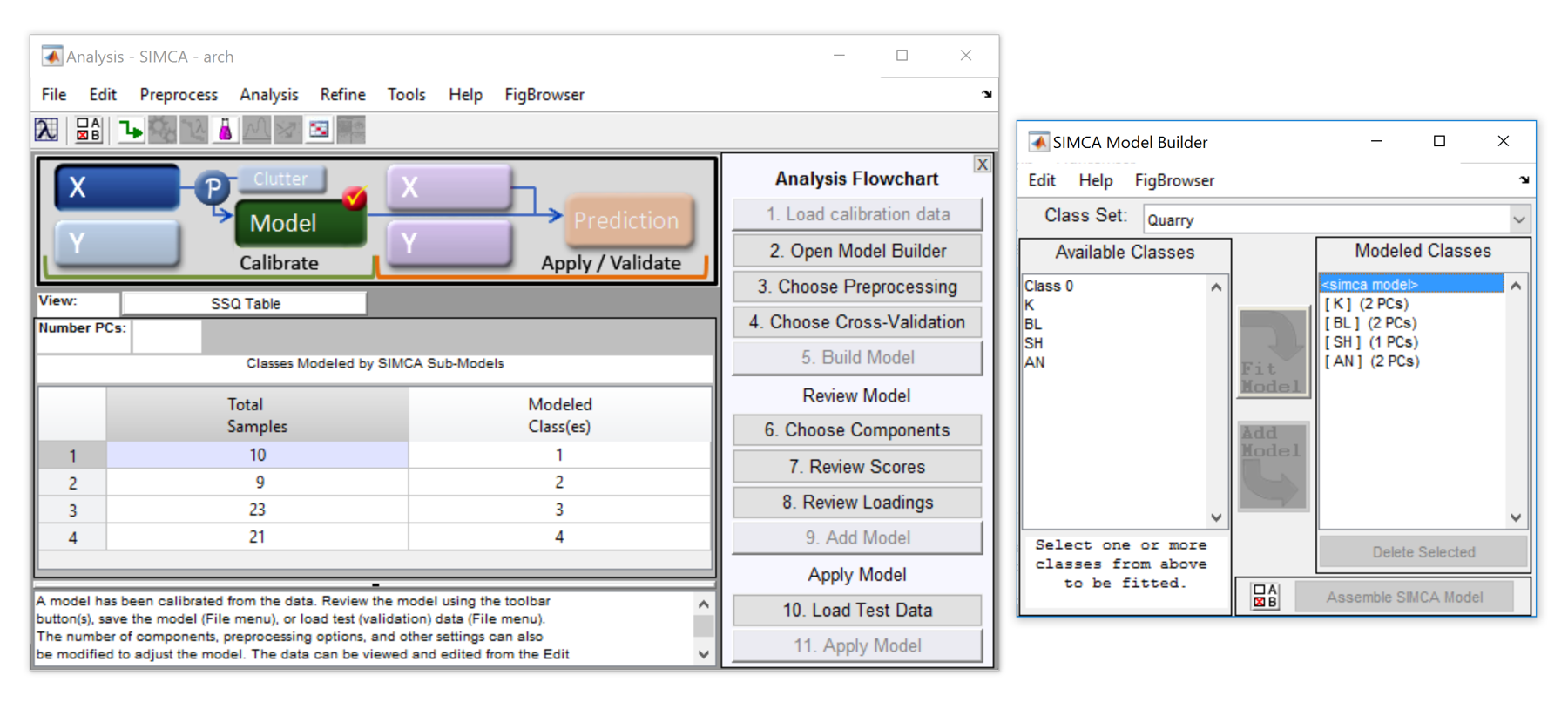The width and height of the screenshot is (1568, 709).
Task: Click the class icon beside Assemble SIMCA Model
Action: pos(1264,597)
